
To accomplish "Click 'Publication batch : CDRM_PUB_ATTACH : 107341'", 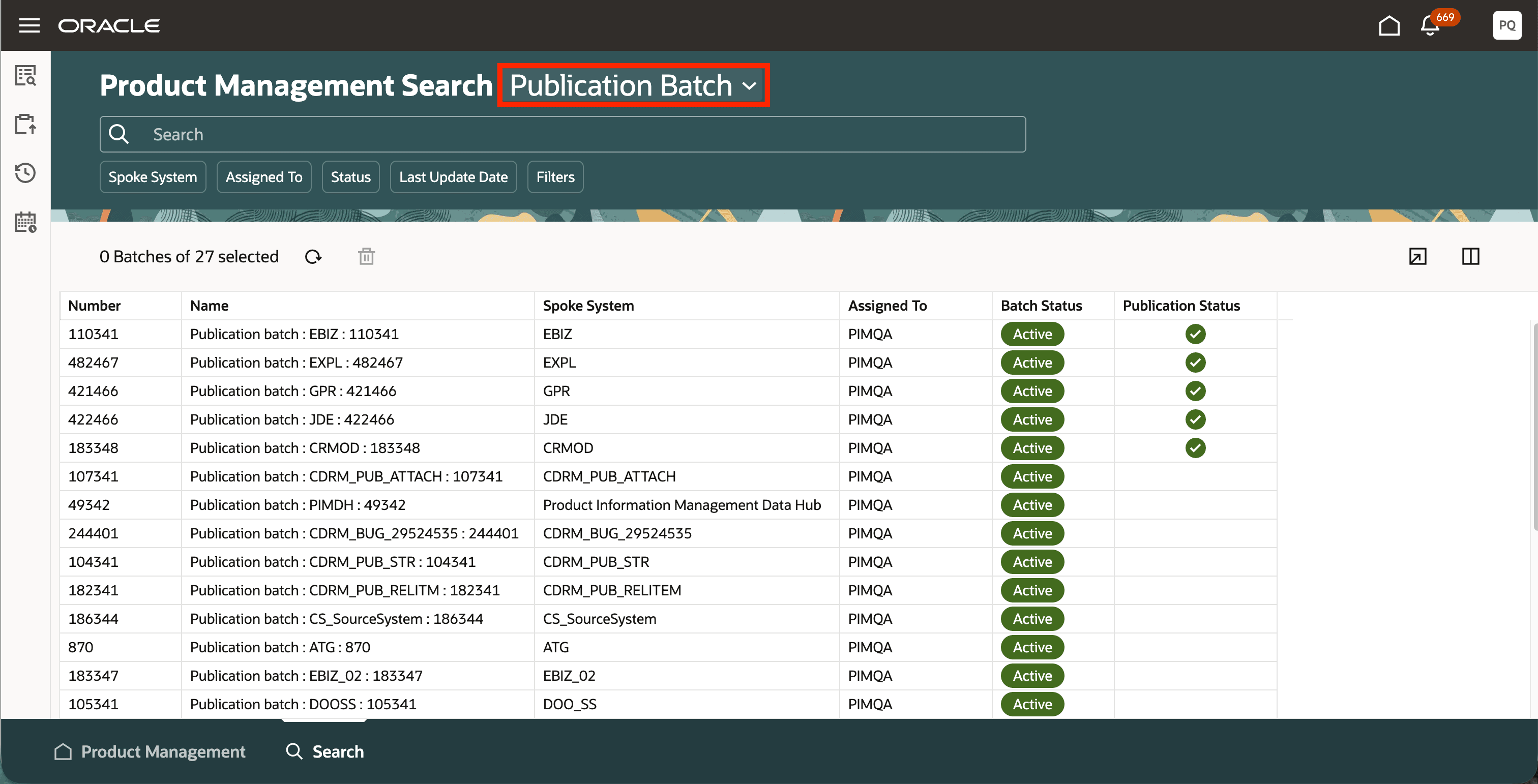I will click(346, 477).
